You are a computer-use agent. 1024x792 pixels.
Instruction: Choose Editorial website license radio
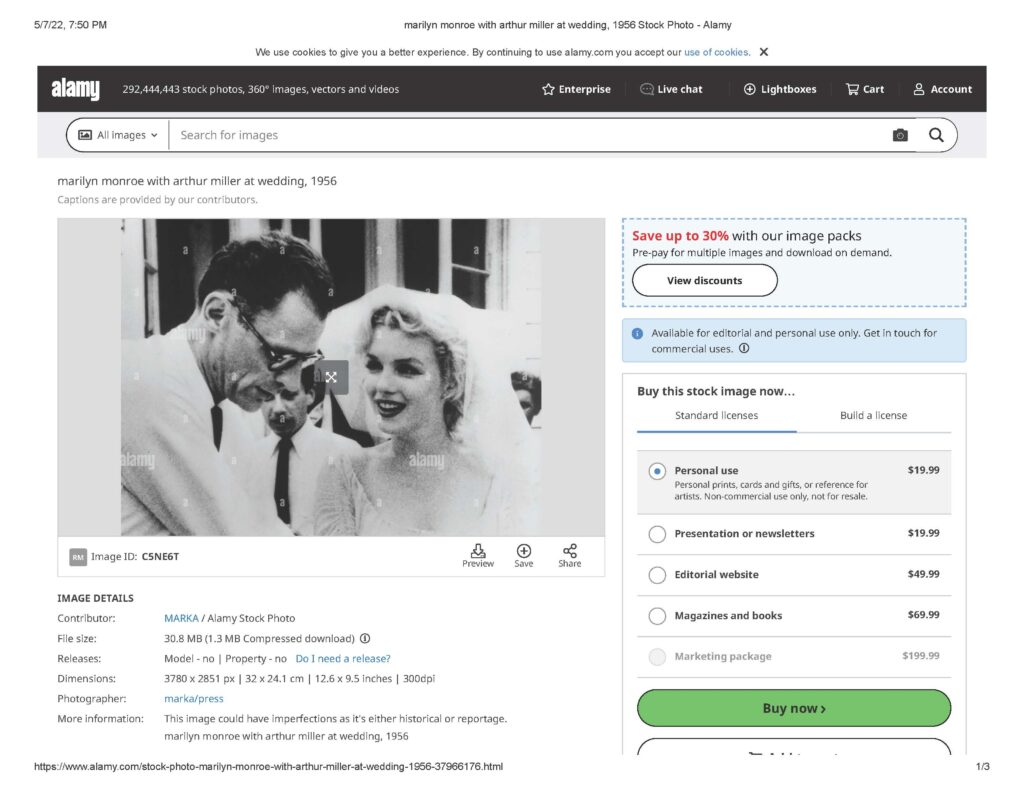[657, 575]
